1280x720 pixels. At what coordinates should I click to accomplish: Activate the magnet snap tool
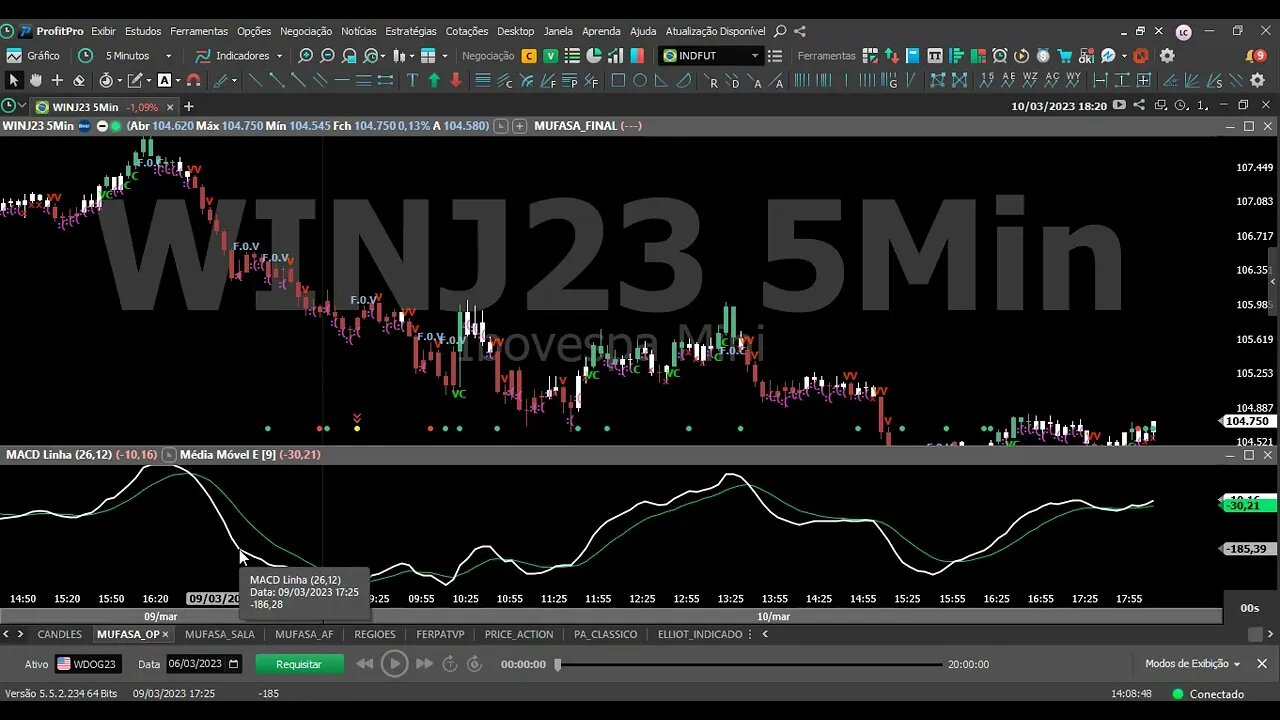point(194,80)
